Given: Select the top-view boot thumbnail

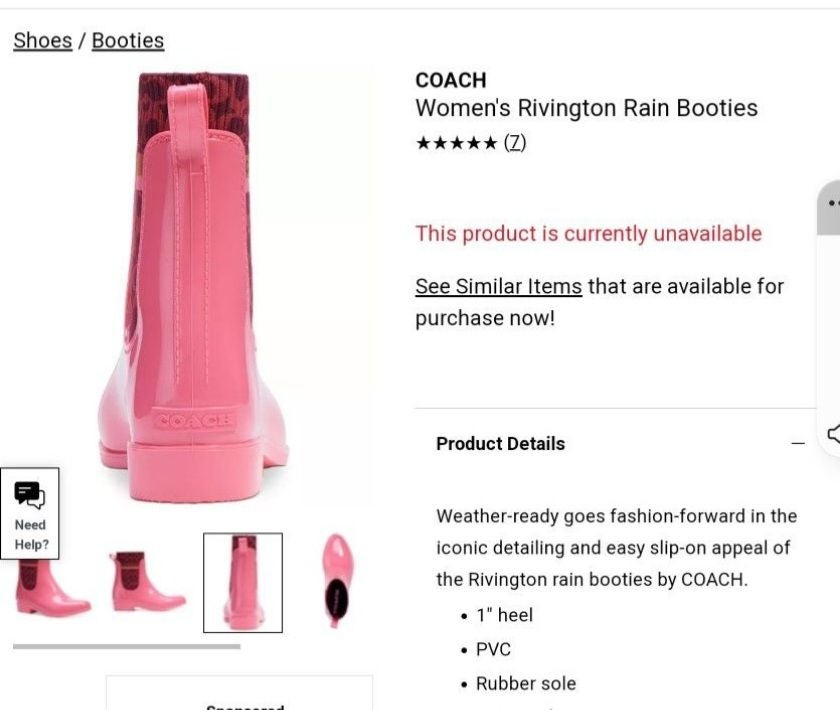Looking at the screenshot, I should point(338,581).
